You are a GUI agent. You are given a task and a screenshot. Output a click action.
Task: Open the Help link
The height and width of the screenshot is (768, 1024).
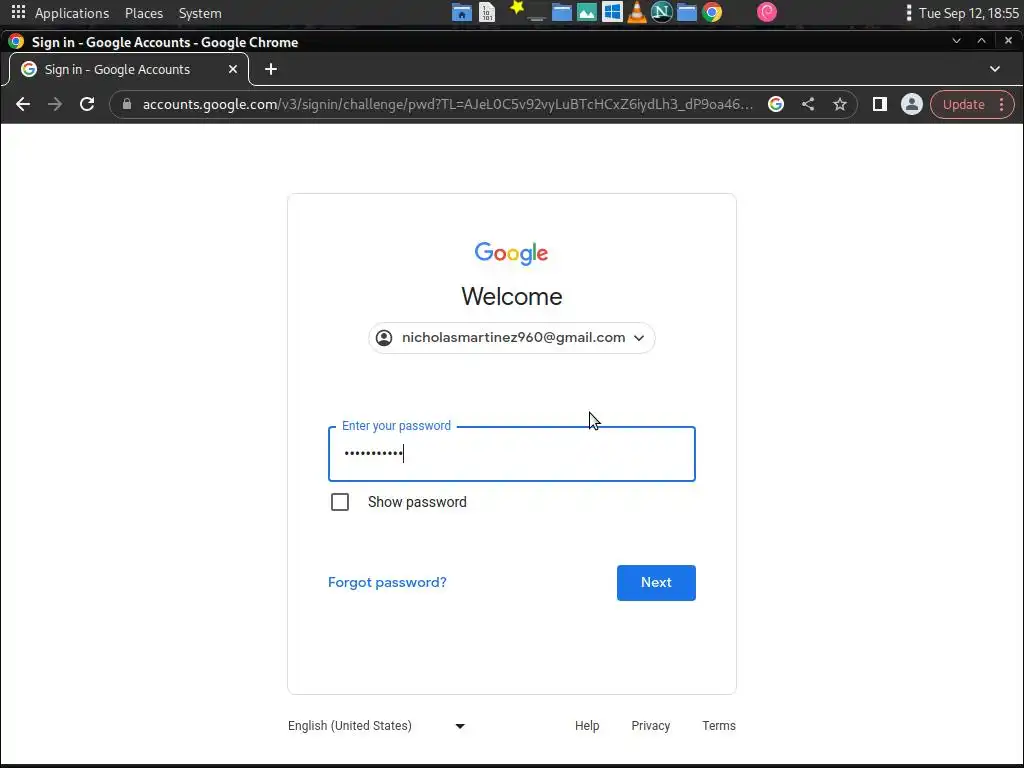pyautogui.click(x=586, y=726)
